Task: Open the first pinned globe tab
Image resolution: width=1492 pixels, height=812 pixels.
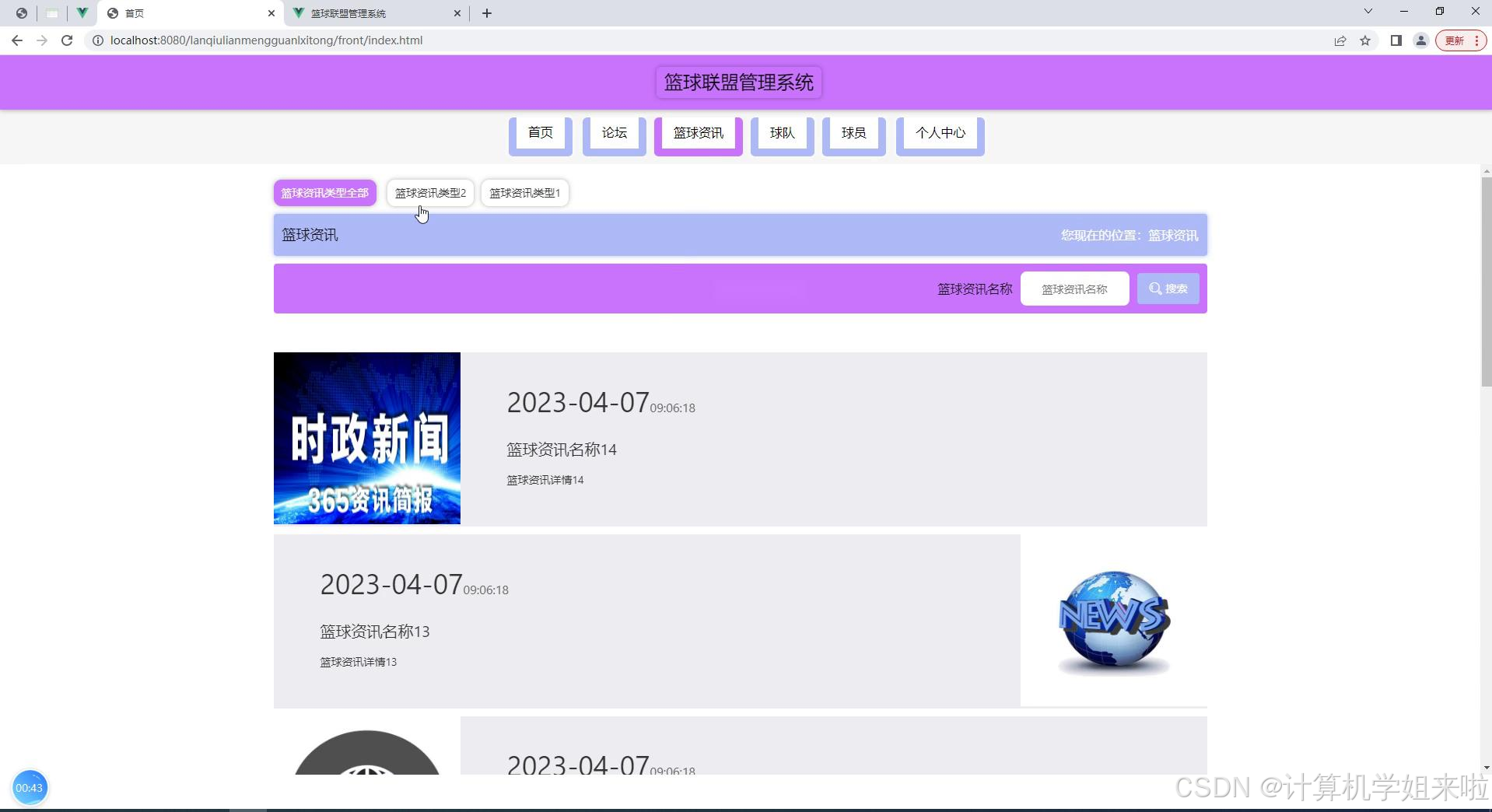Action: click(x=22, y=13)
